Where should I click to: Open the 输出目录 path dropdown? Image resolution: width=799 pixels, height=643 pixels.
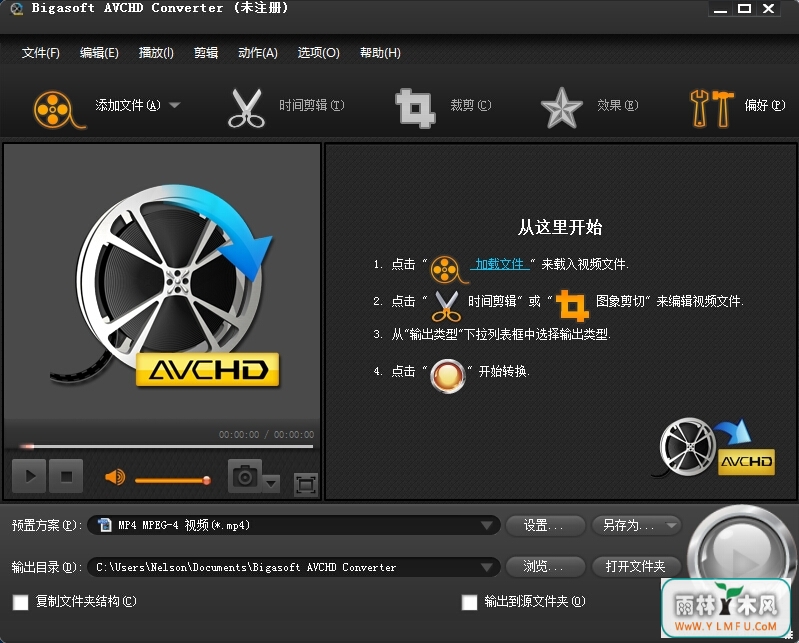click(x=294, y=567)
